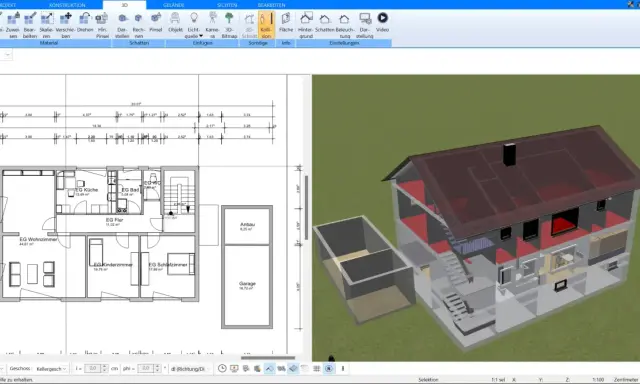Click the vertical scrollbar of the 2D plan
Screen dimensions: 640x384
(x=306, y=208)
